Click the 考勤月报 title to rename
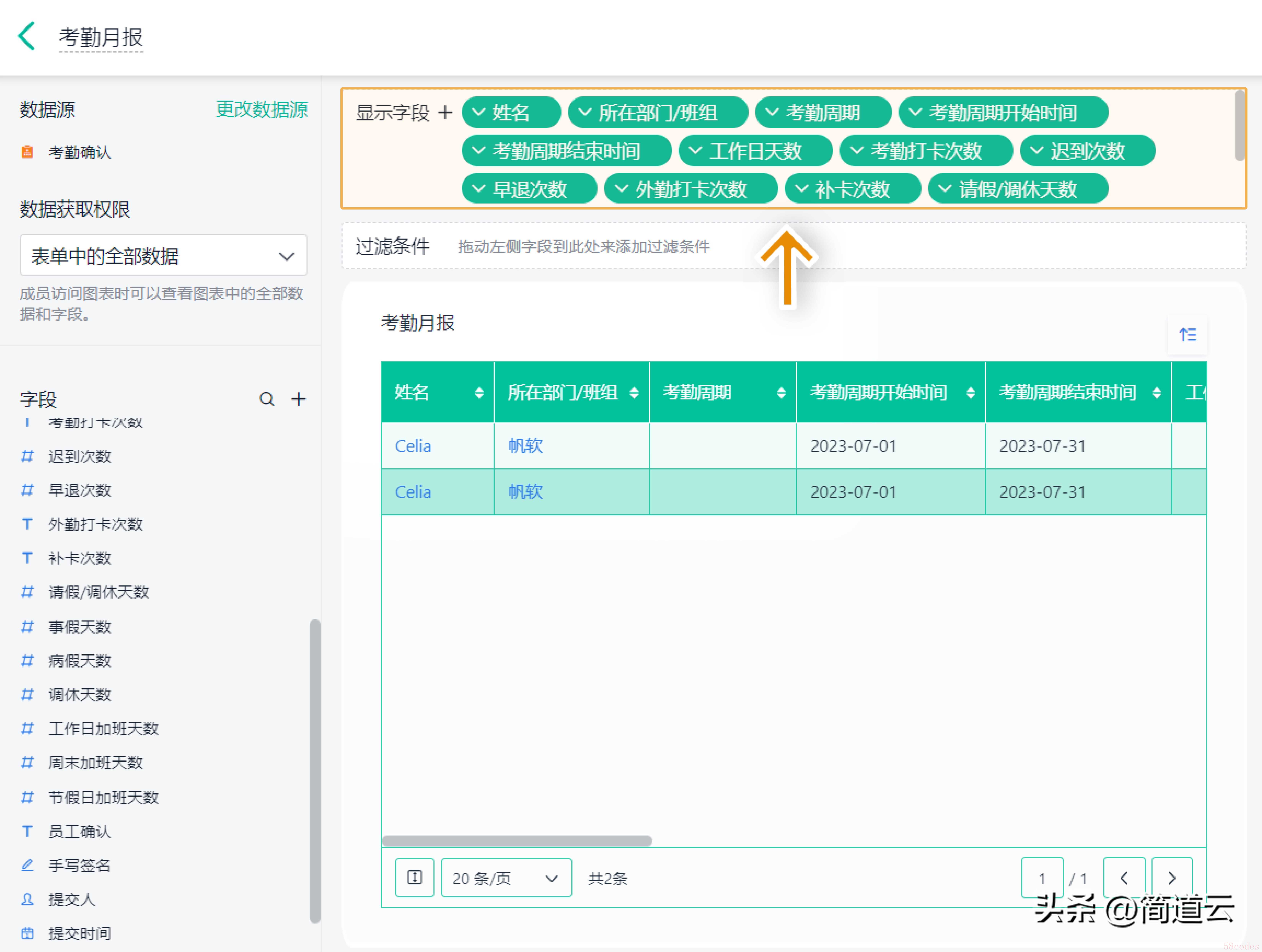Viewport: 1262px width, 952px height. point(101,38)
